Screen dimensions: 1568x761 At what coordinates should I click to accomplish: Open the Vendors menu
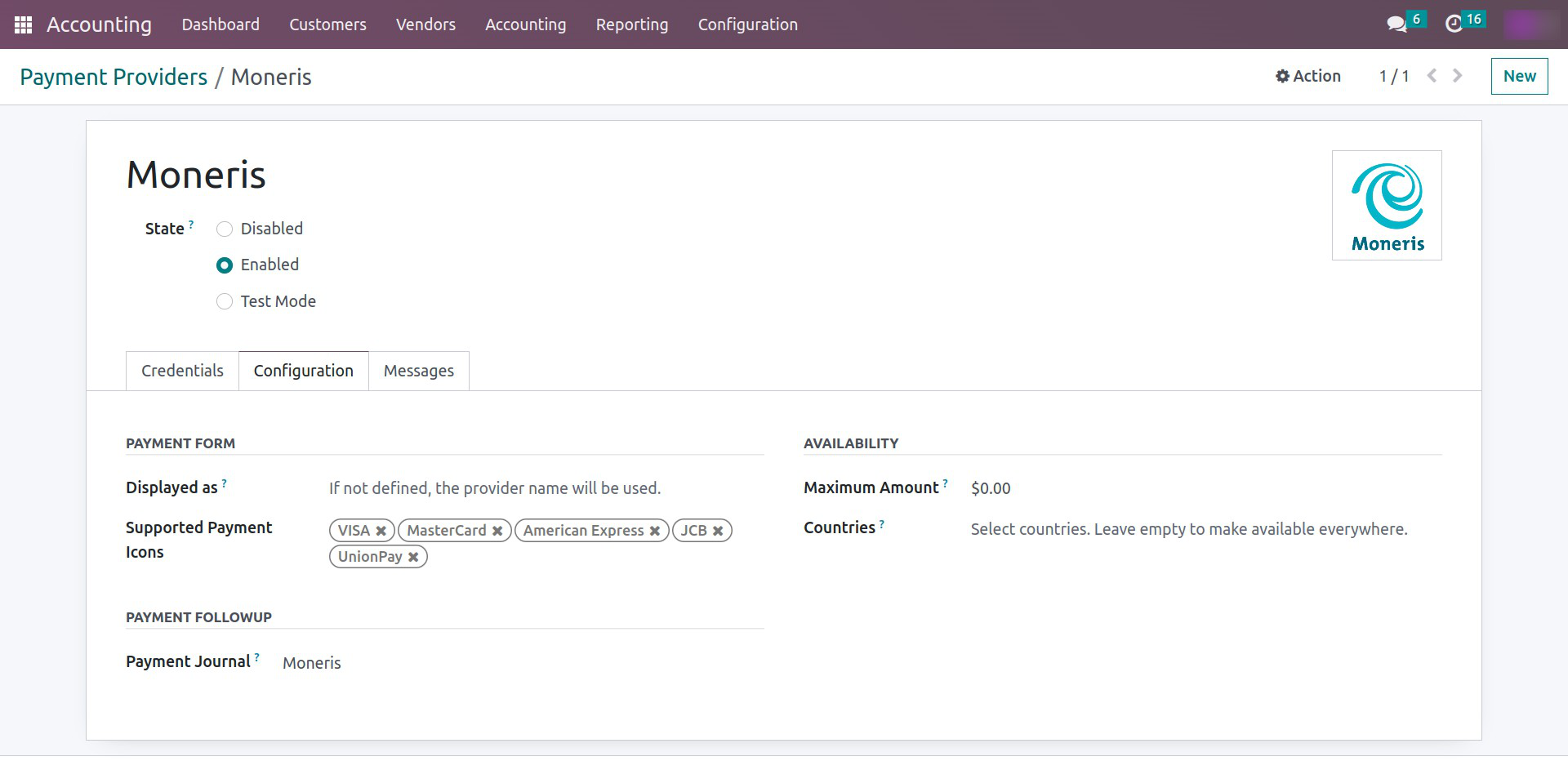click(x=425, y=24)
